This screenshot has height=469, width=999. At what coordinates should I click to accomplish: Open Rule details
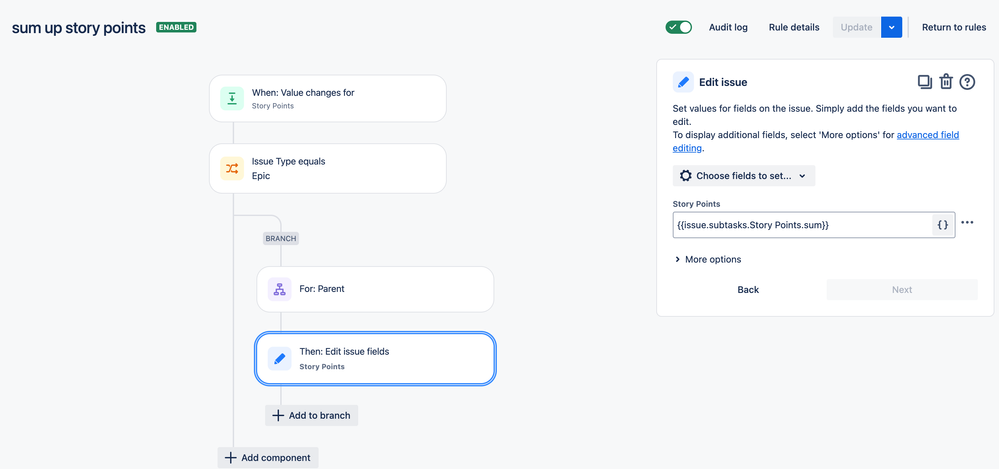[x=794, y=27]
